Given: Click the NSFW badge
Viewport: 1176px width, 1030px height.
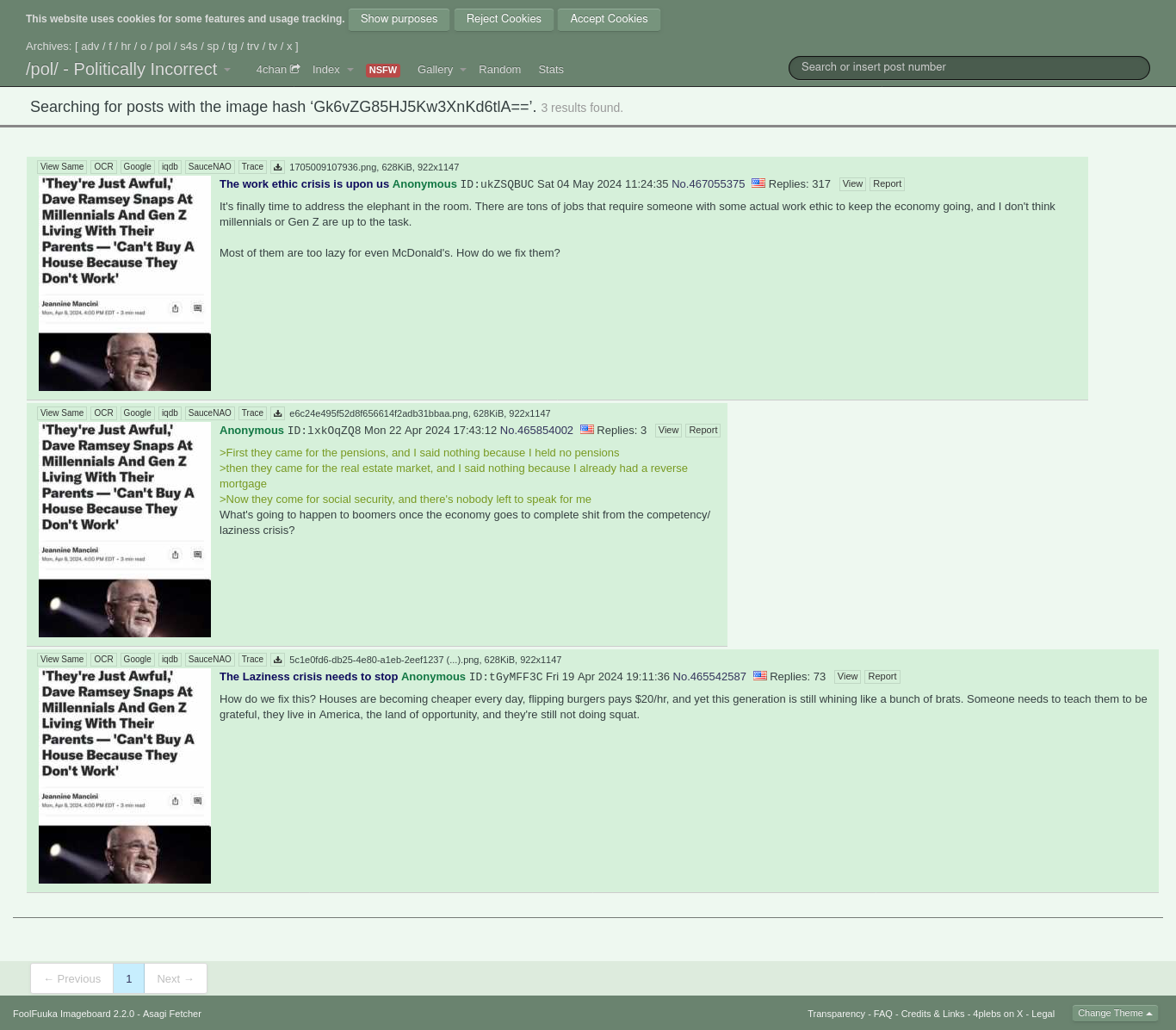Looking at the screenshot, I should 383,70.
